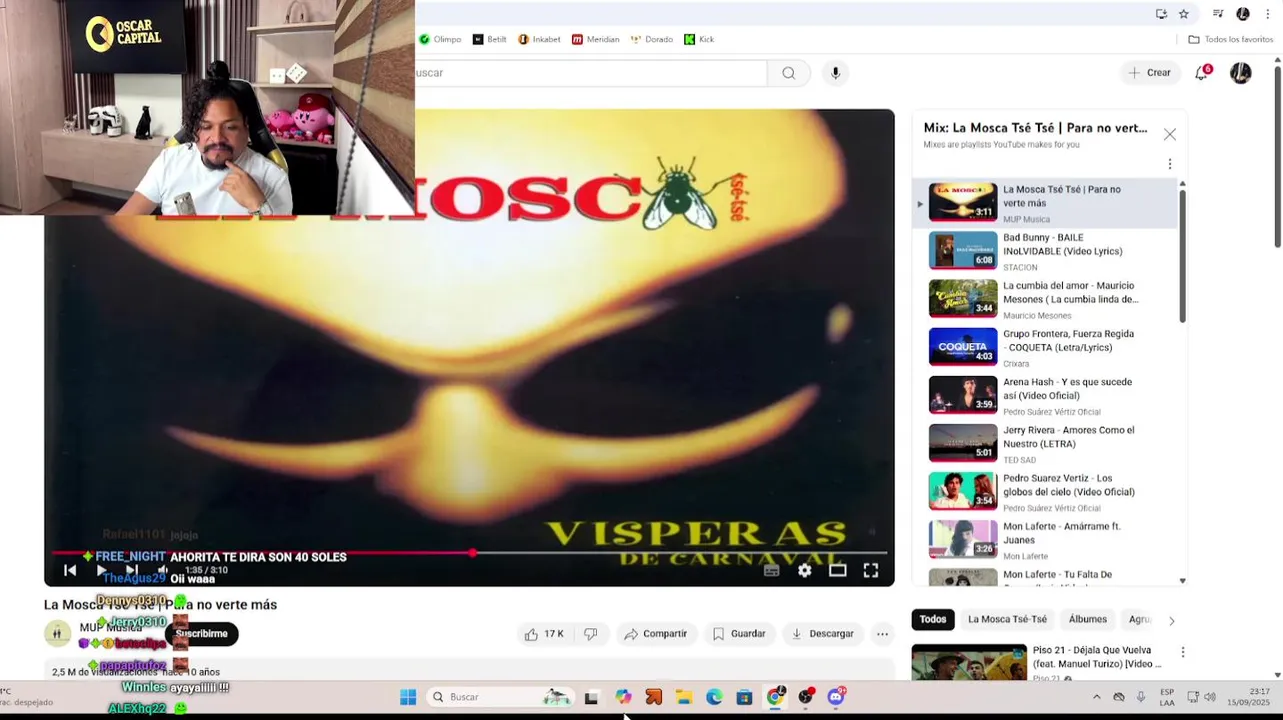The height and width of the screenshot is (720, 1283).
Task: Download video with Descargar button
Action: (x=822, y=634)
